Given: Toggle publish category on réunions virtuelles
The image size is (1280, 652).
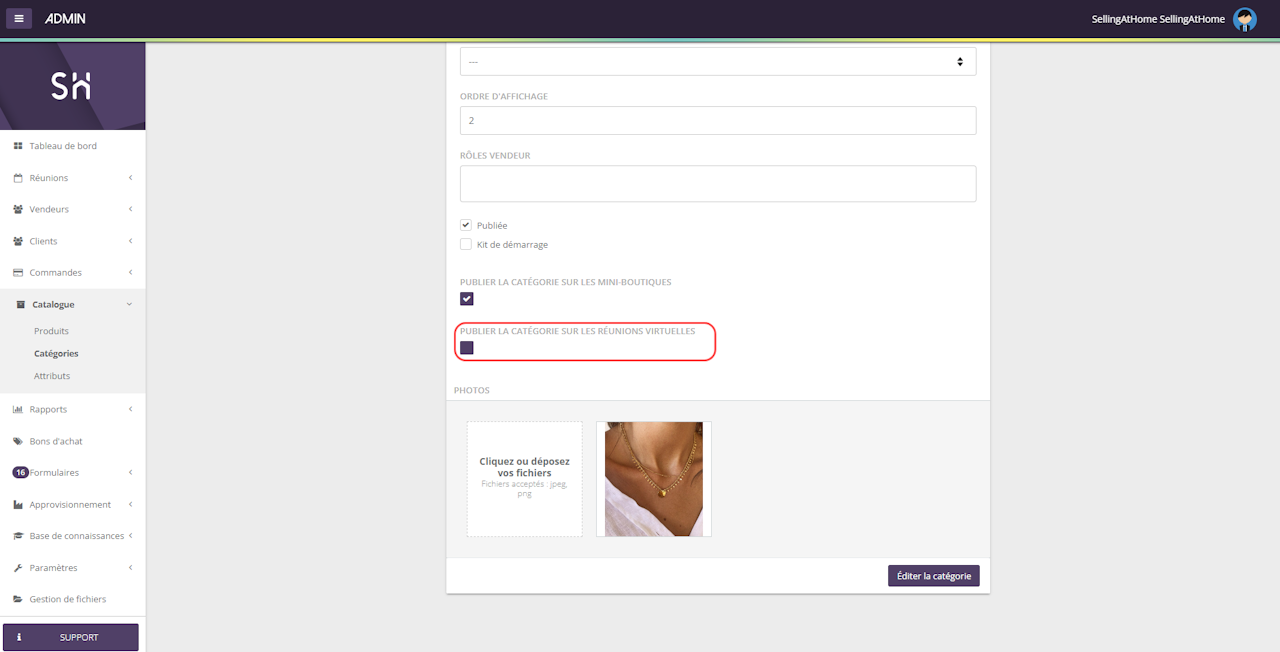Looking at the screenshot, I should [467, 348].
